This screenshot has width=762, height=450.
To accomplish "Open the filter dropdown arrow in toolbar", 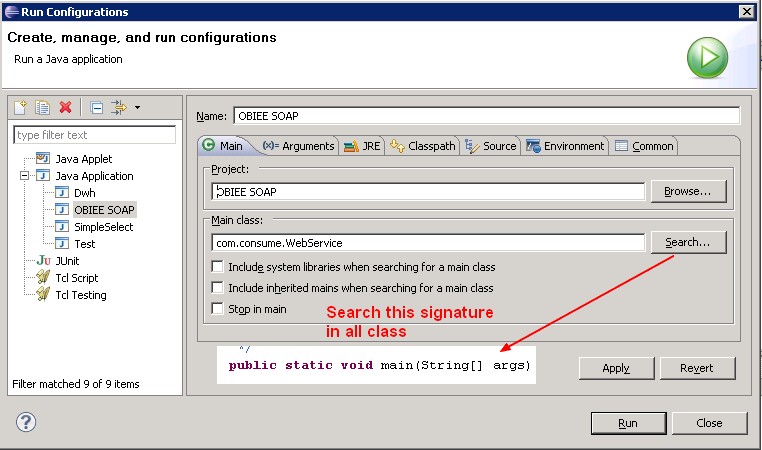I will click(137, 108).
